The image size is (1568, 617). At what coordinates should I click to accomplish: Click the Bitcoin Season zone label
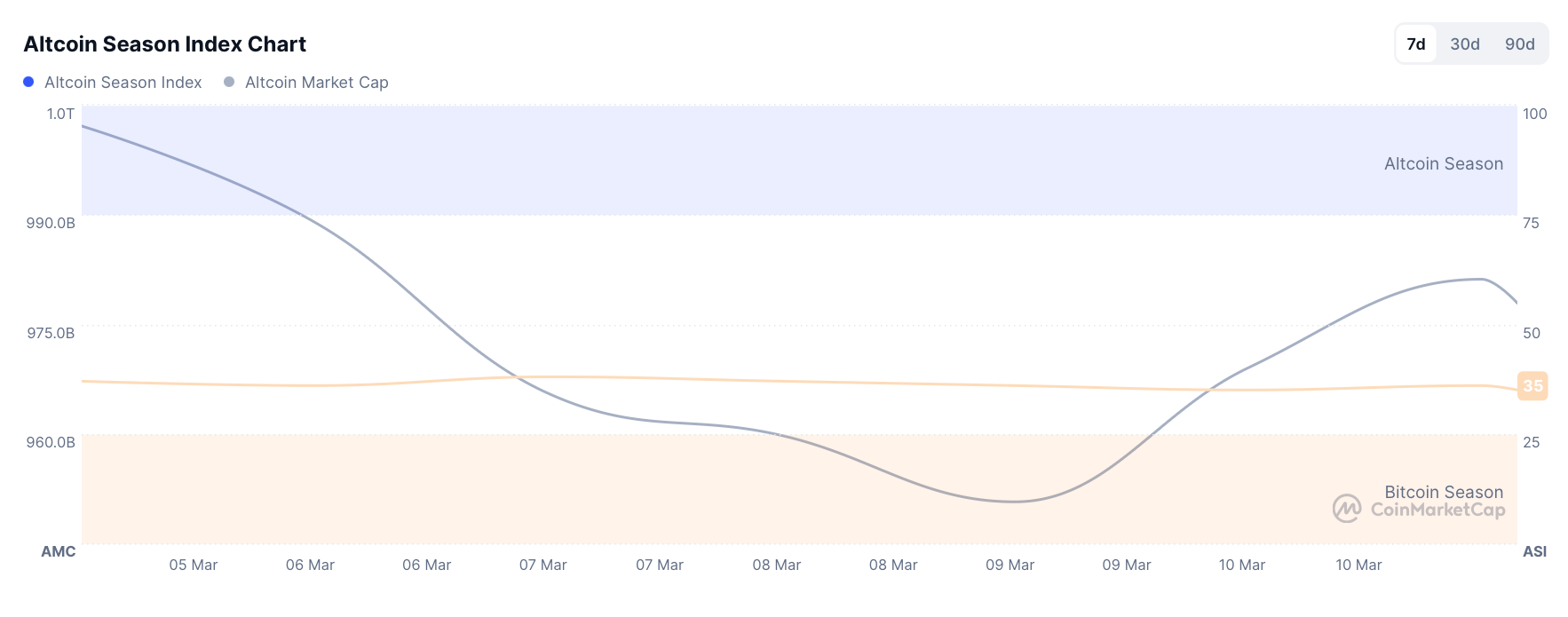tap(1444, 492)
